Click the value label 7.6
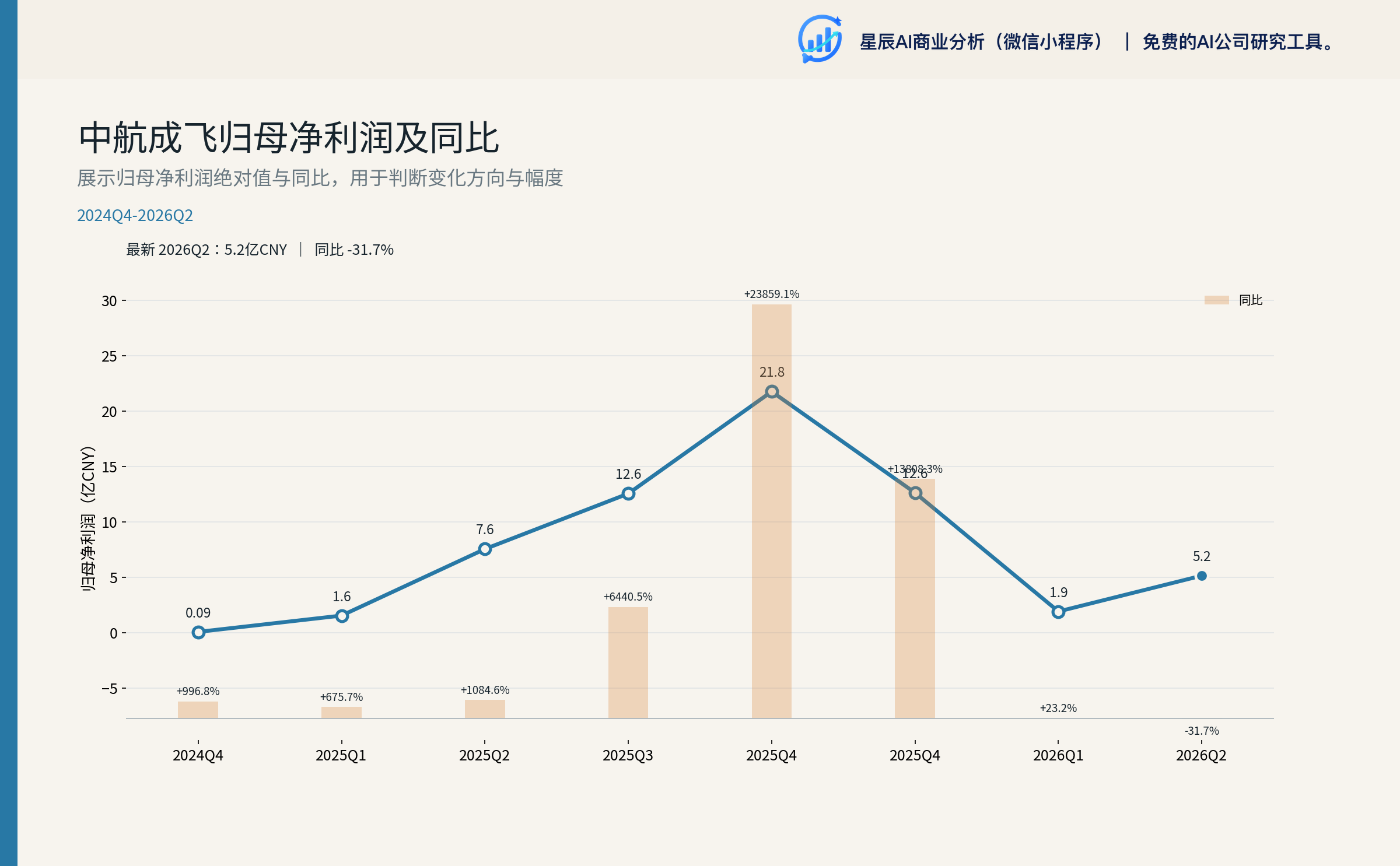The height and width of the screenshot is (866, 1400). click(x=485, y=530)
